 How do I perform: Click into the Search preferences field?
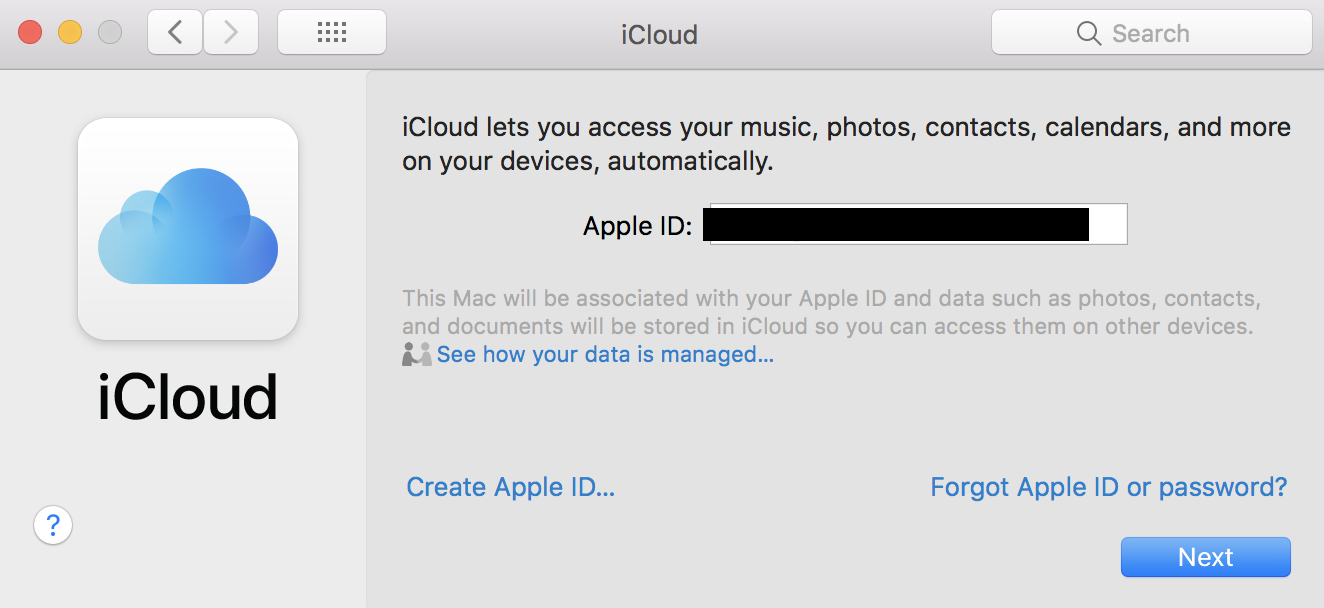click(x=1170, y=33)
